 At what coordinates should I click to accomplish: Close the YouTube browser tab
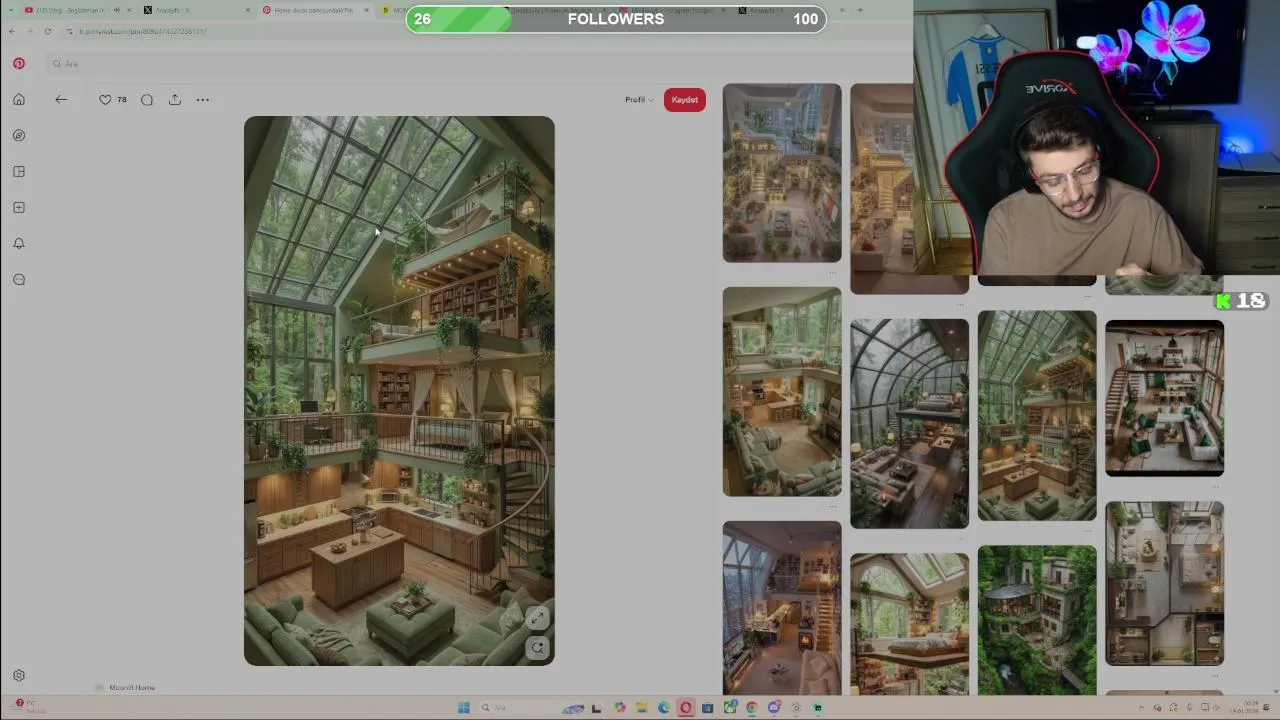[x=128, y=10]
